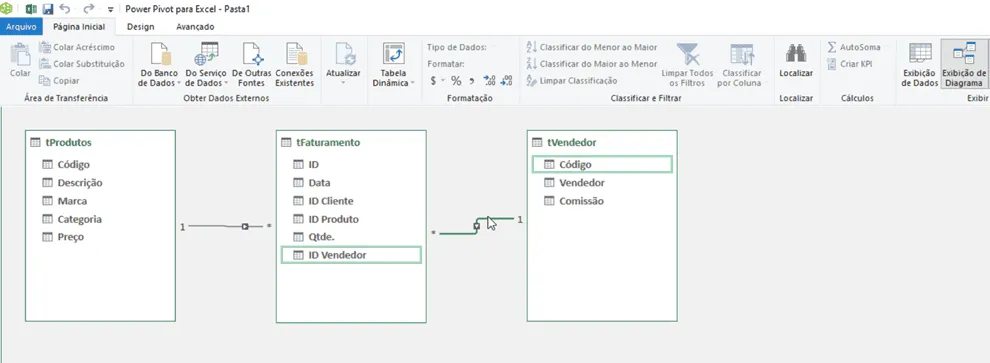Click the undo arrow icon

64,9
